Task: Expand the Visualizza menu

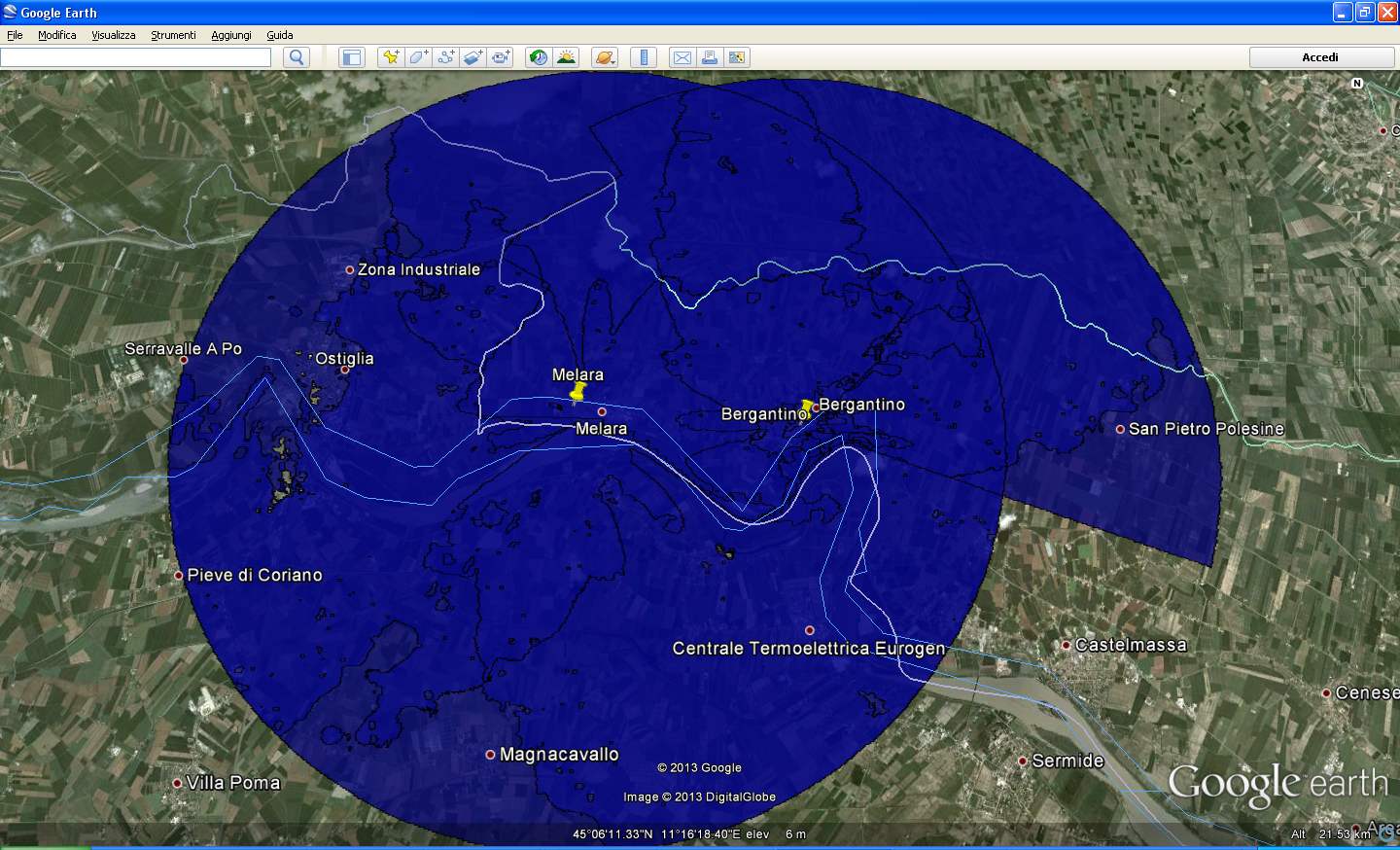Action: [114, 35]
